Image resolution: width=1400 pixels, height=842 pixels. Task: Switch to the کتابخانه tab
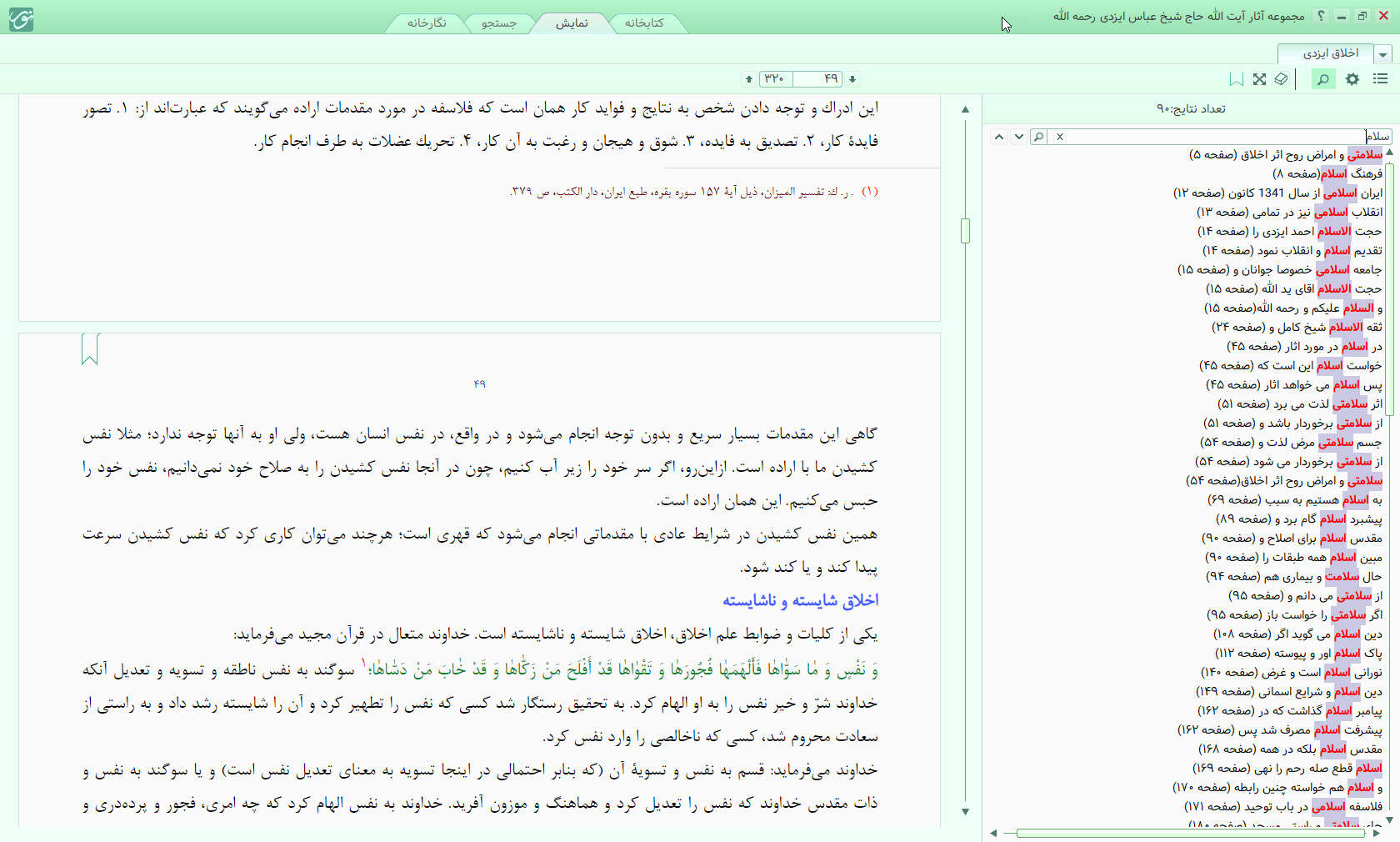coord(644,23)
